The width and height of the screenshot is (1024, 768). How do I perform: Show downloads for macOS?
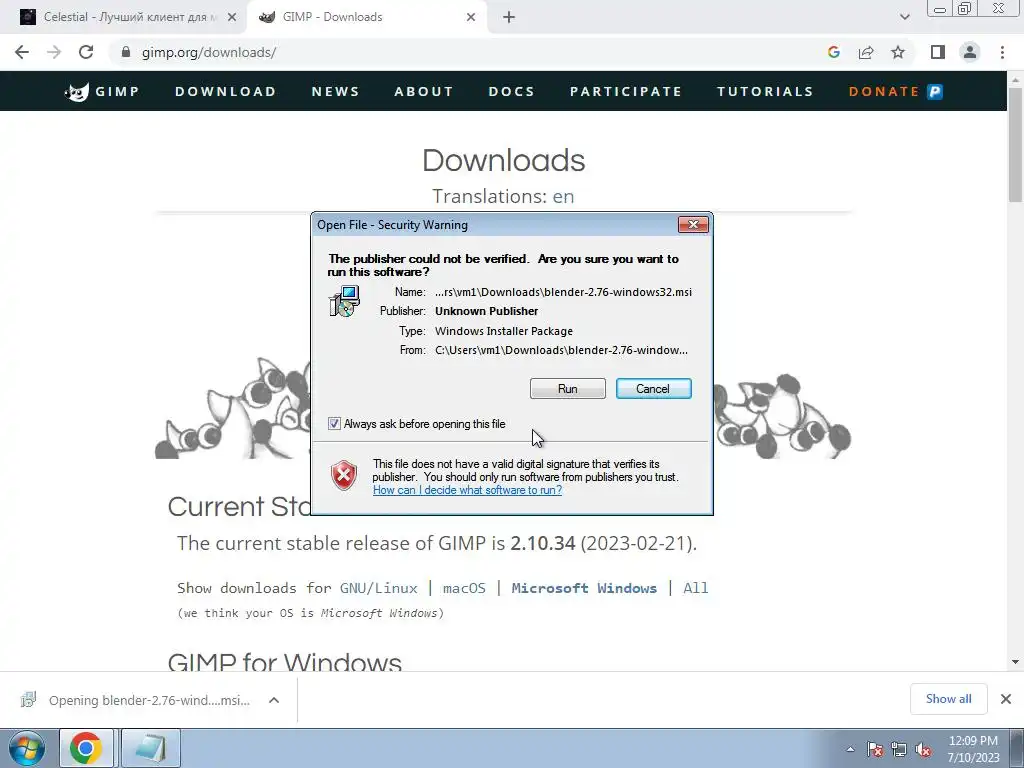(x=464, y=588)
